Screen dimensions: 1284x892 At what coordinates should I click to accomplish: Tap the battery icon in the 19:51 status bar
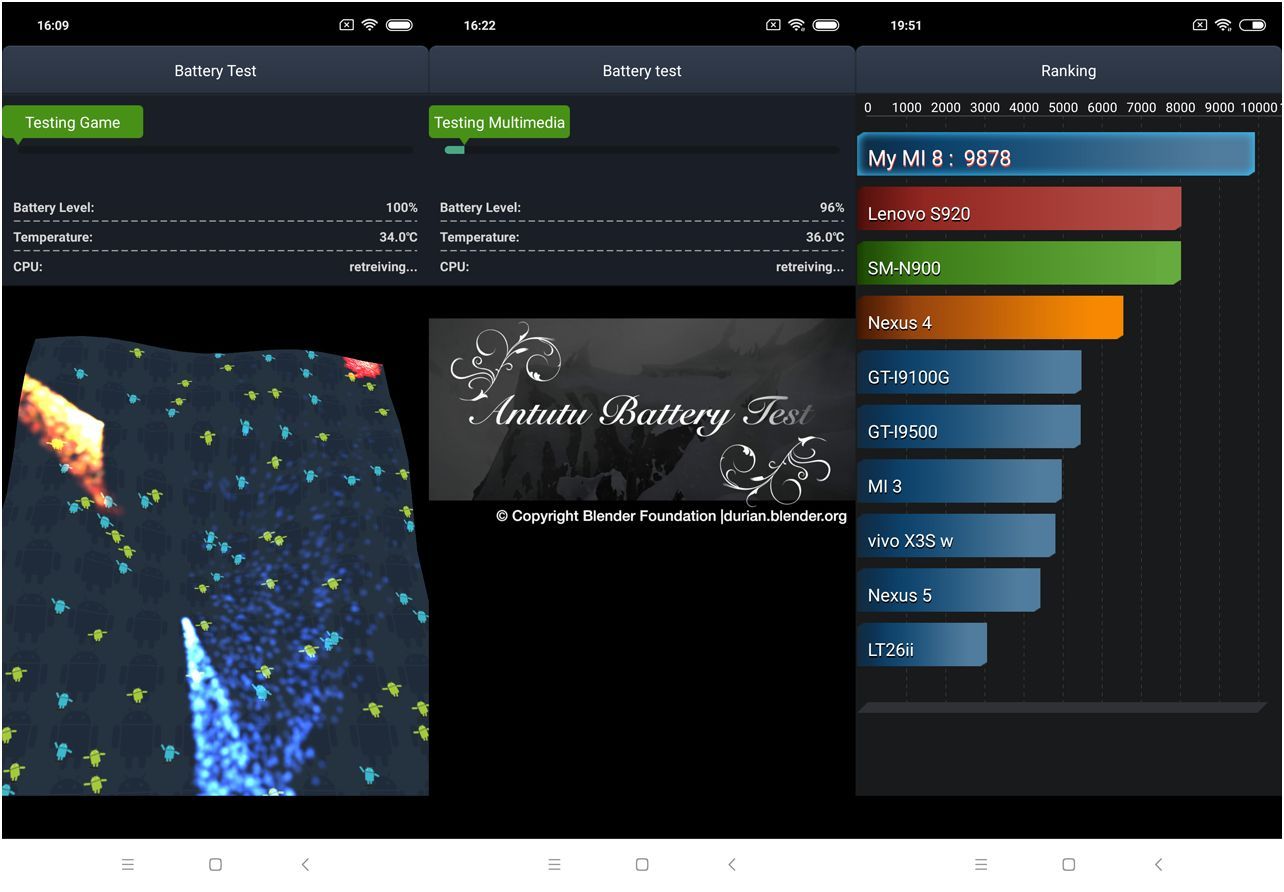1252,25
